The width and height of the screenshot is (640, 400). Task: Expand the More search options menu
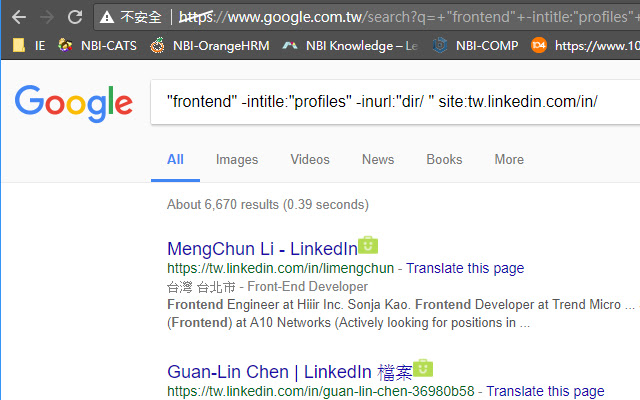[x=509, y=159]
